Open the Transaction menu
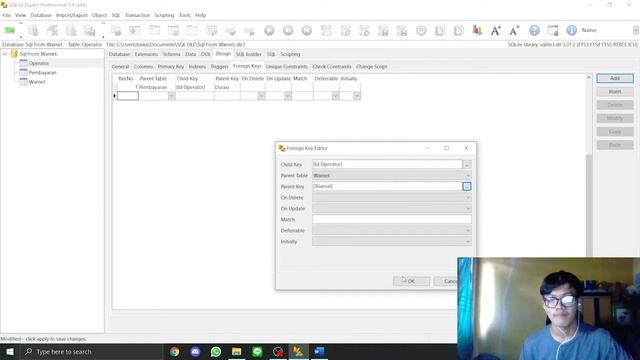 [137, 15]
